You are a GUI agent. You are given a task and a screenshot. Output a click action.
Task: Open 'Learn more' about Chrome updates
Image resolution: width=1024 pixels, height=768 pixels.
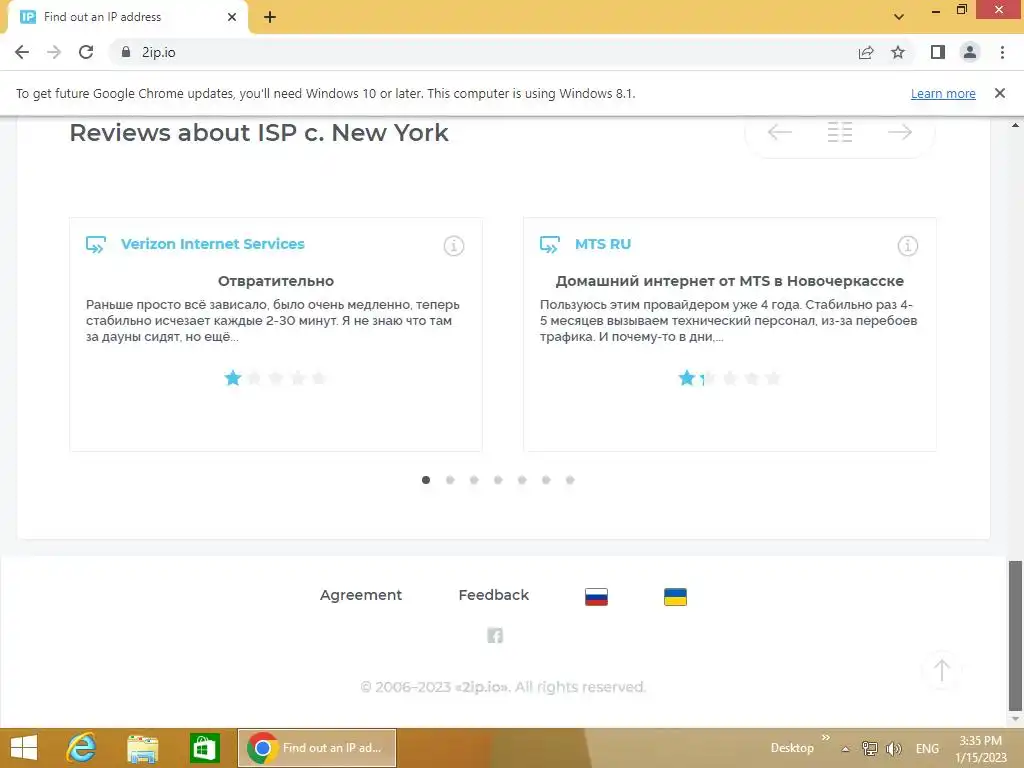943,93
